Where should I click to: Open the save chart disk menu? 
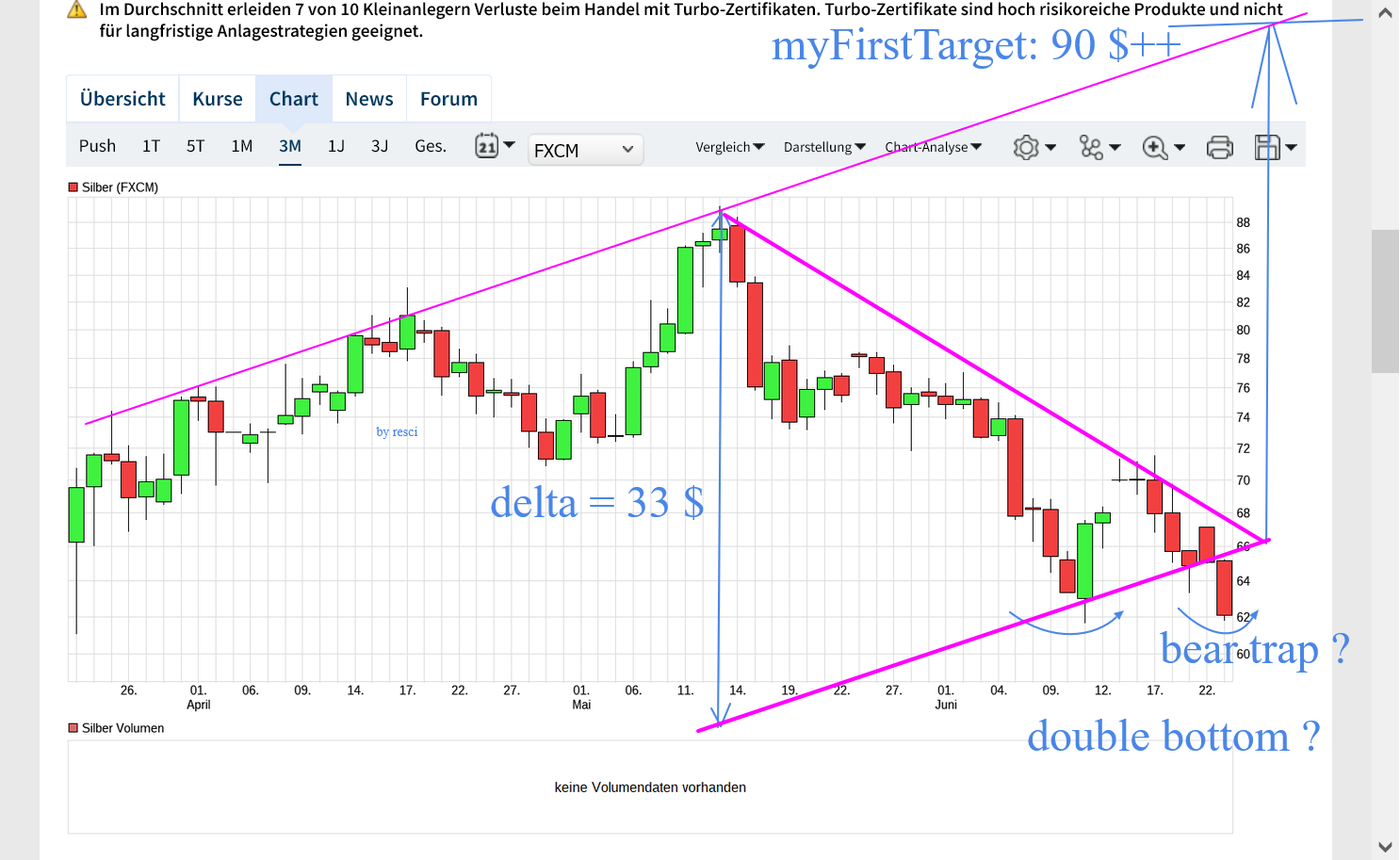tap(1276, 148)
